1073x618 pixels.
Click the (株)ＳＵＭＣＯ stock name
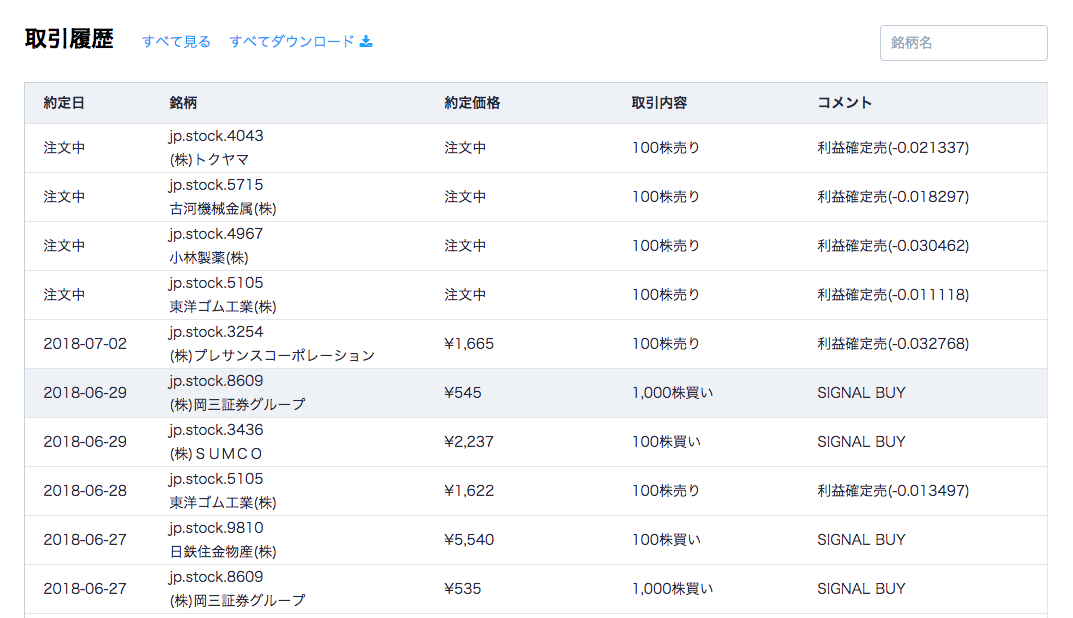tap(216, 454)
